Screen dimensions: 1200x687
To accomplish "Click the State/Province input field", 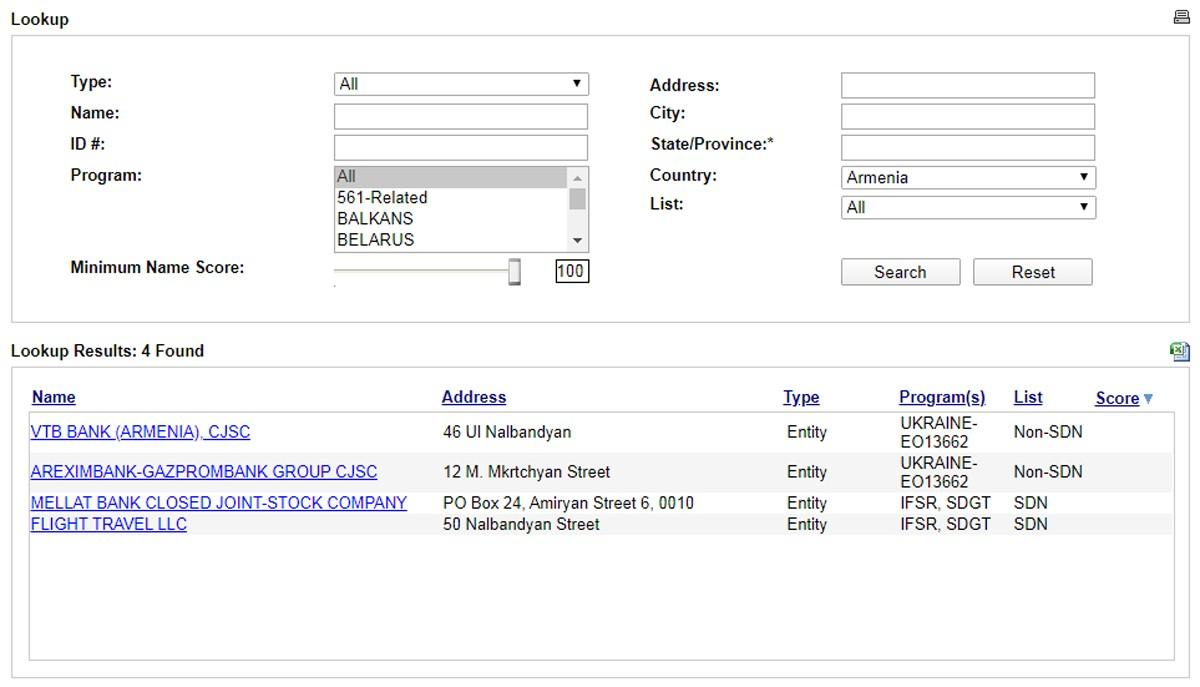I will point(968,147).
